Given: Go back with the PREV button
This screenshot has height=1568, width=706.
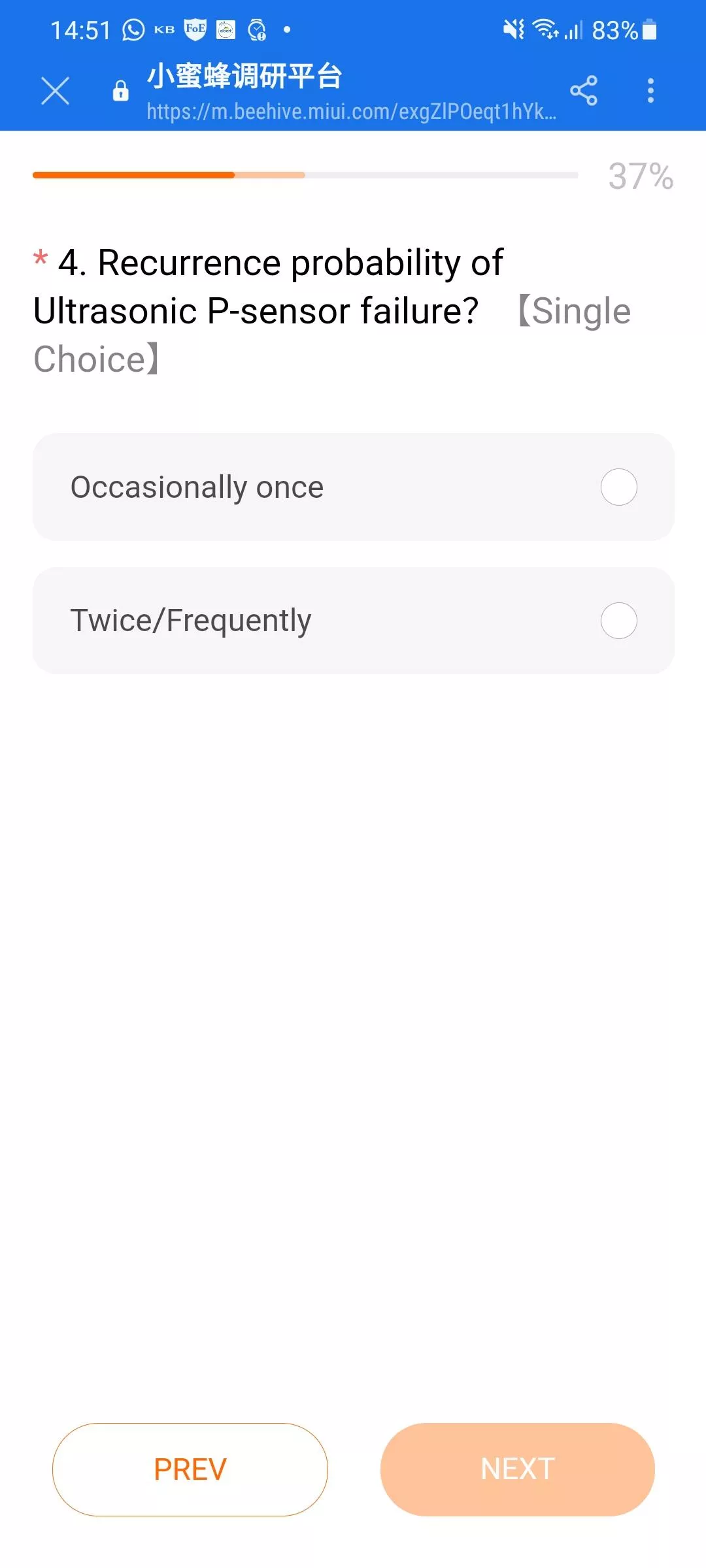Looking at the screenshot, I should 190,1469.
